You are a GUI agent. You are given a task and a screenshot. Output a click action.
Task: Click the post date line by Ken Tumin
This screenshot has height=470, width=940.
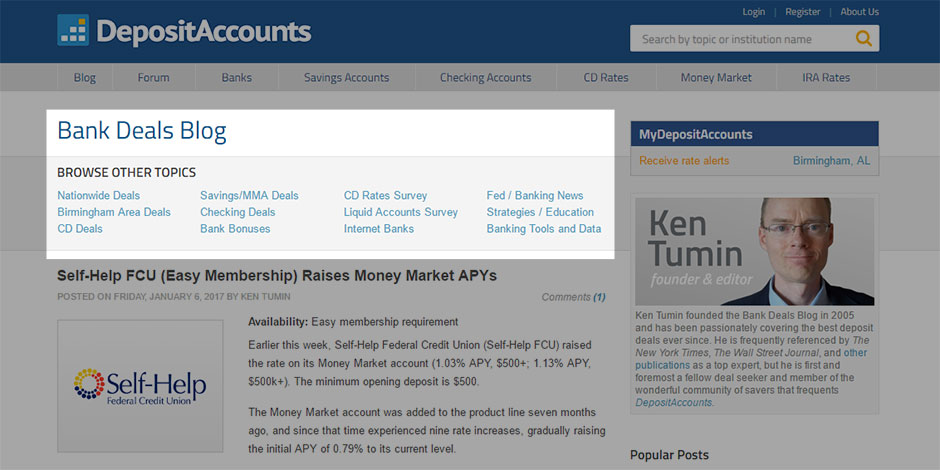174,297
